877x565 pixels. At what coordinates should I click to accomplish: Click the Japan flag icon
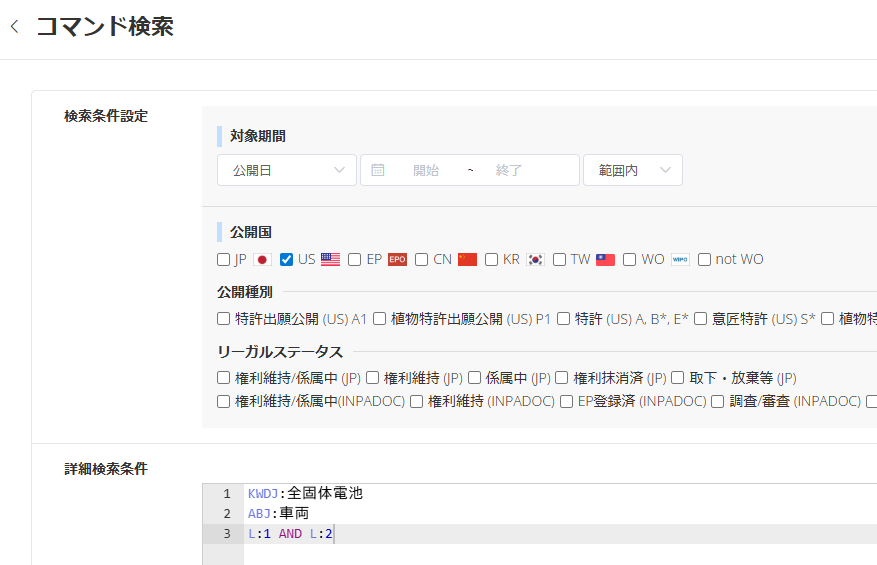point(262,260)
